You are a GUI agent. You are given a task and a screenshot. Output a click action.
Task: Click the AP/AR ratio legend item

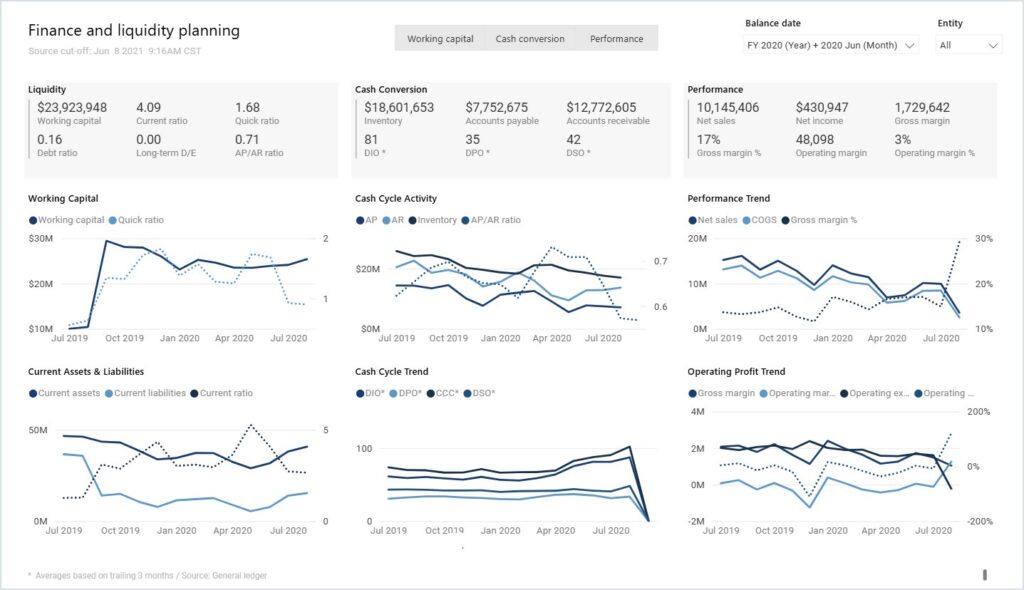tap(491, 220)
